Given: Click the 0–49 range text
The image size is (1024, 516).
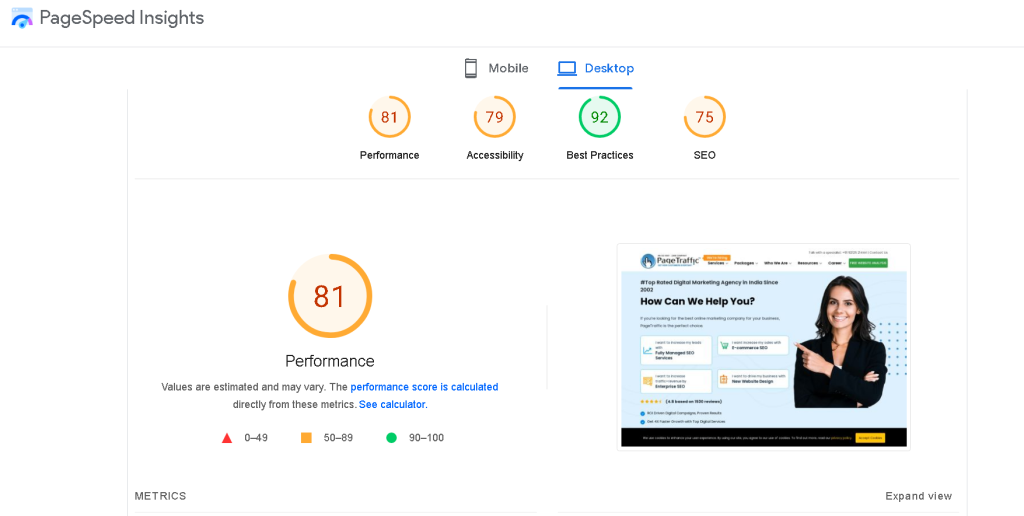Looking at the screenshot, I should click(x=256, y=438).
